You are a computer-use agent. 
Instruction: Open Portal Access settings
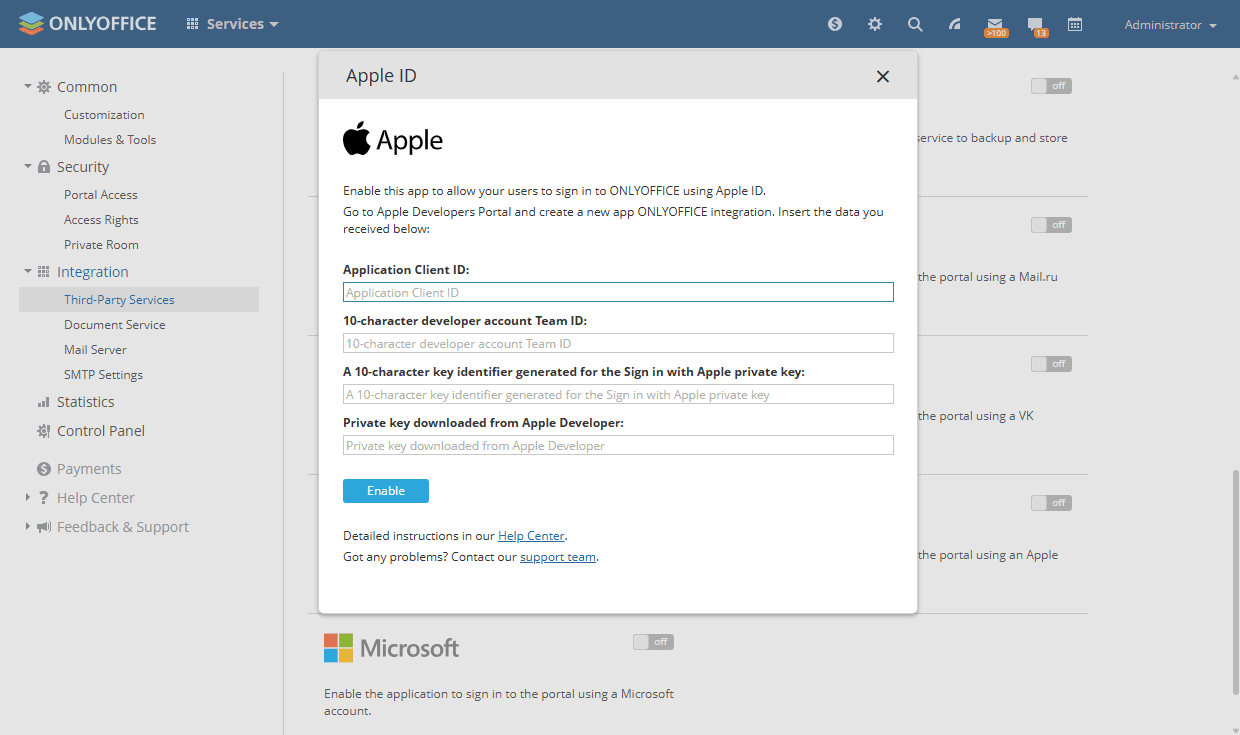pos(101,195)
